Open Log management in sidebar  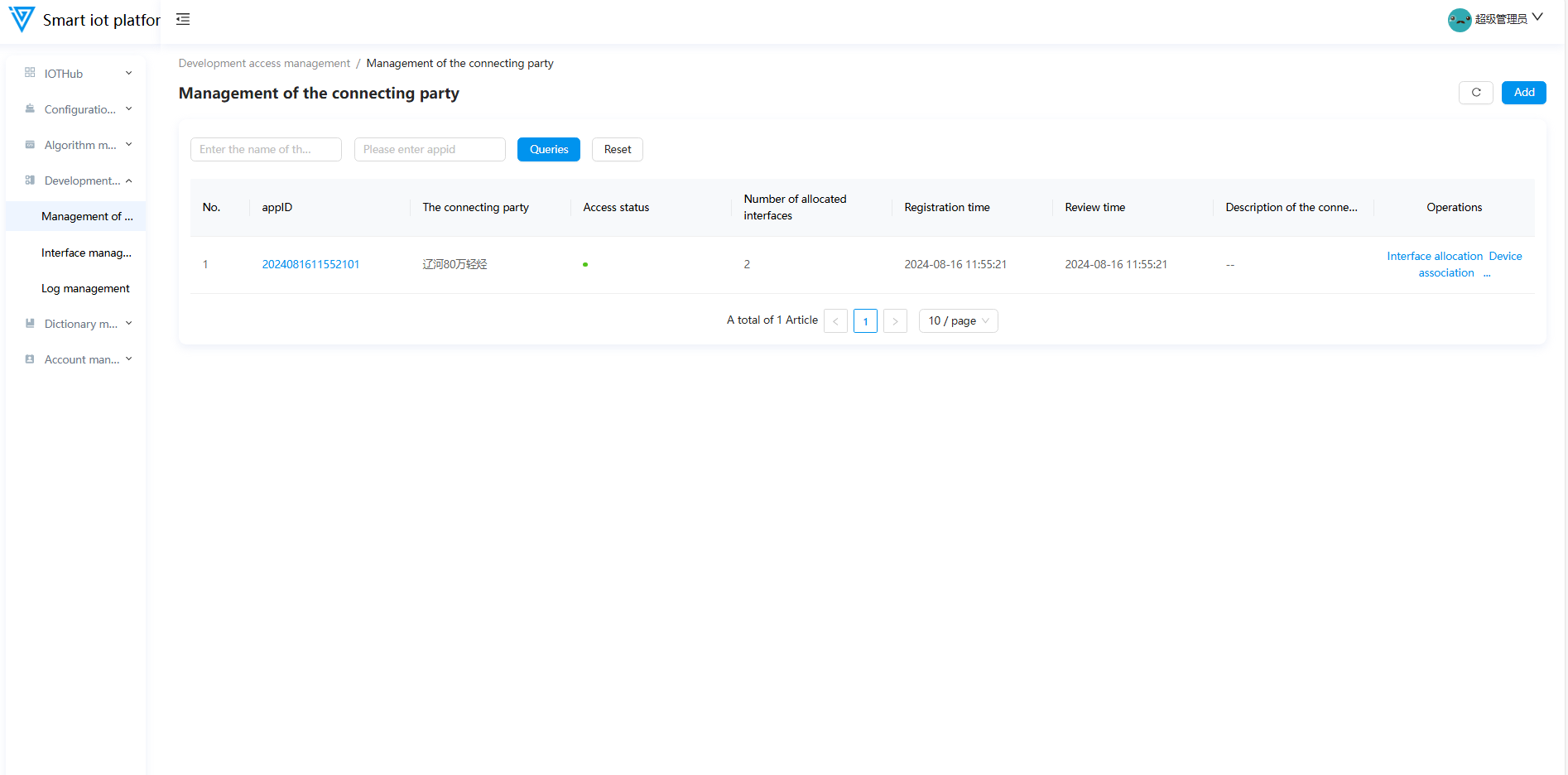coord(85,288)
